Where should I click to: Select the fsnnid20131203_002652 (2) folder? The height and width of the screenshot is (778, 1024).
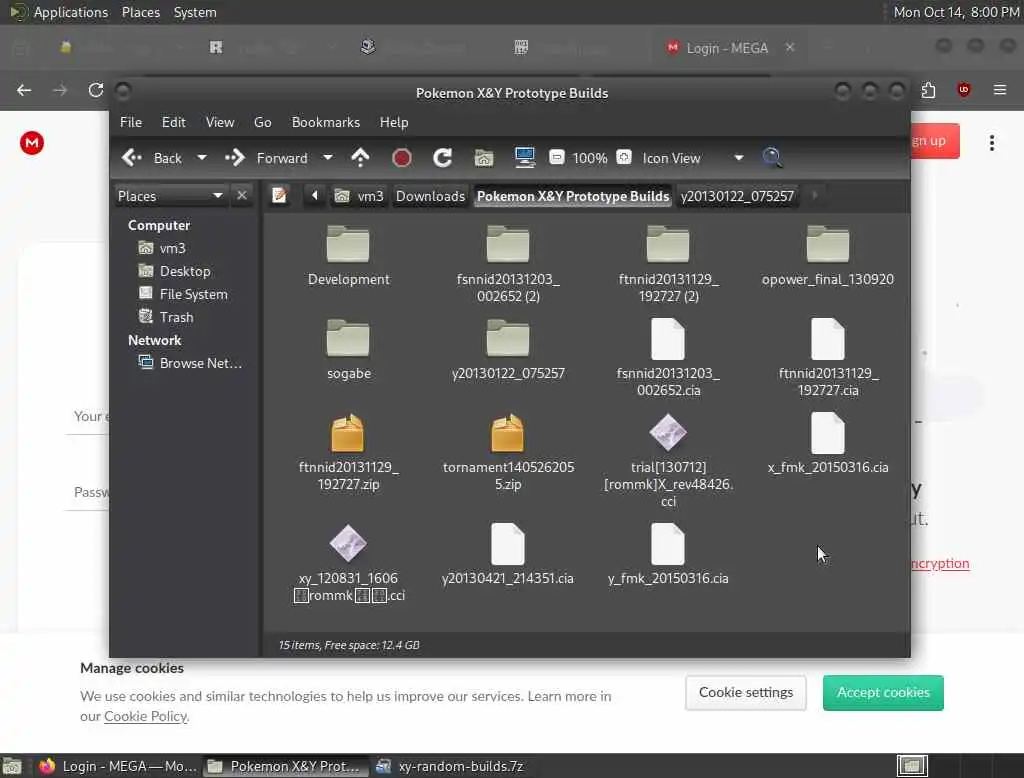(x=507, y=263)
